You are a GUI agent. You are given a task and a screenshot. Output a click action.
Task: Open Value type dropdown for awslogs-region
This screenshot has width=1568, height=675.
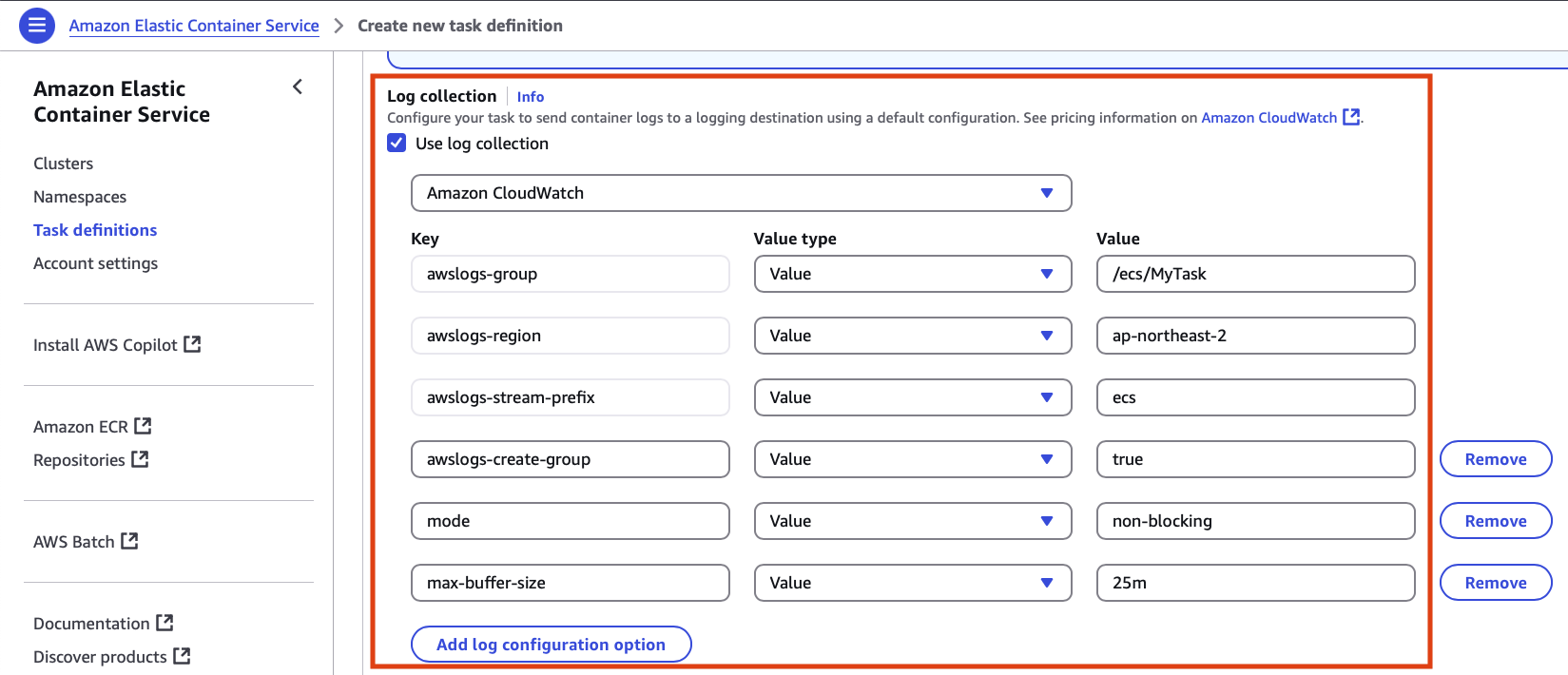[913, 336]
